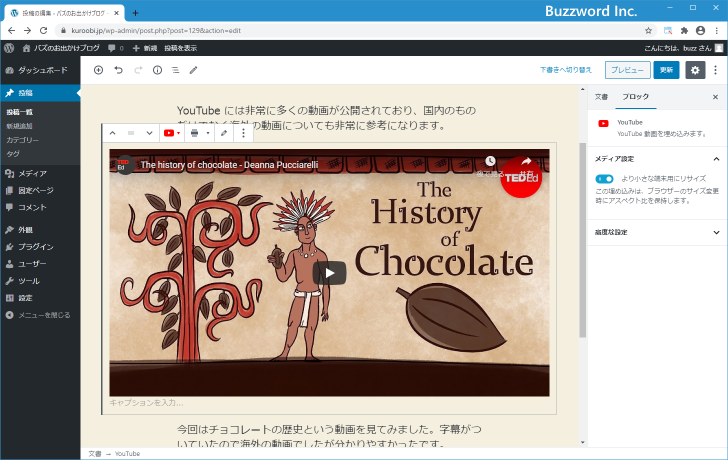Collapse the admin menu
Image resolution: width=728 pixels, height=460 pixels.
click(x=40, y=315)
